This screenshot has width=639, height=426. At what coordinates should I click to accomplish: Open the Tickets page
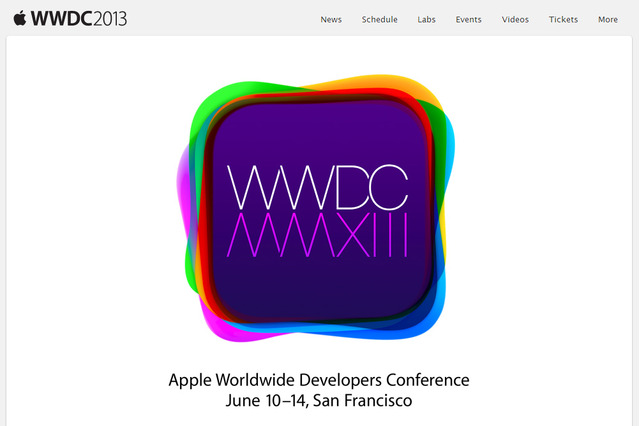coord(563,20)
